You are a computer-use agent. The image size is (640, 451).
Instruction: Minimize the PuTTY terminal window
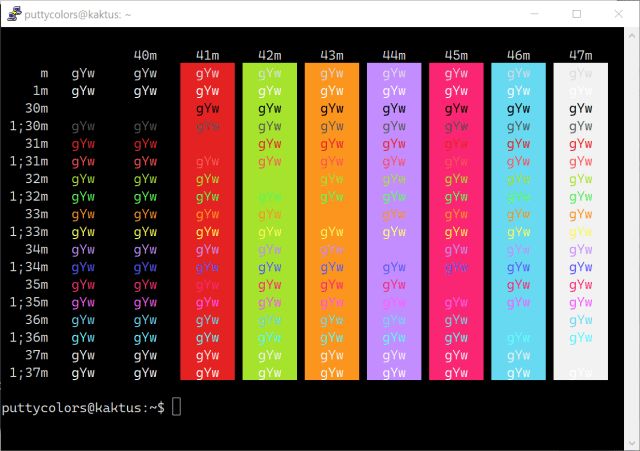(530, 14)
